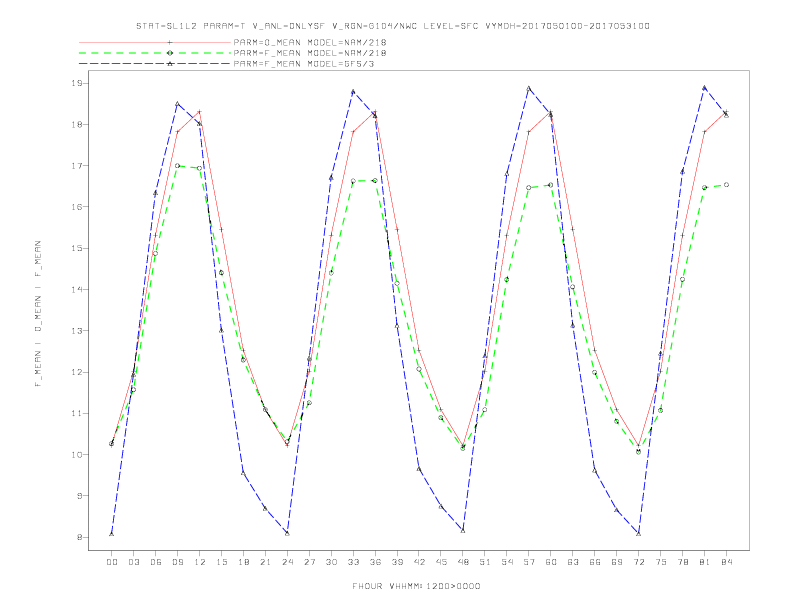Click the y-axis tick value 13
792x612 pixels.
[x=77, y=331]
